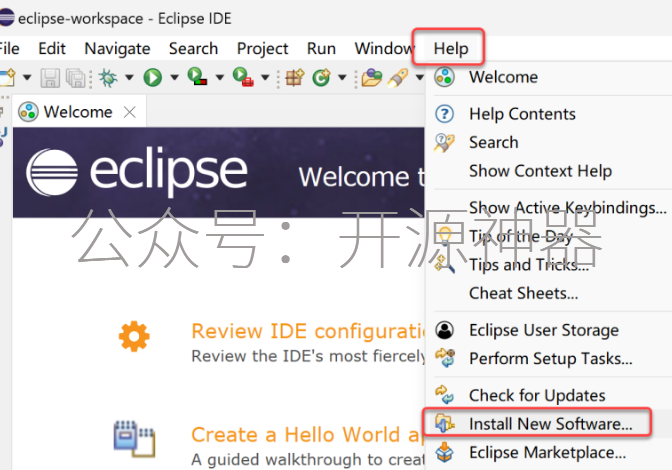This screenshot has height=470, width=672.
Task: Click the Install New Software icon
Action: click(x=444, y=423)
